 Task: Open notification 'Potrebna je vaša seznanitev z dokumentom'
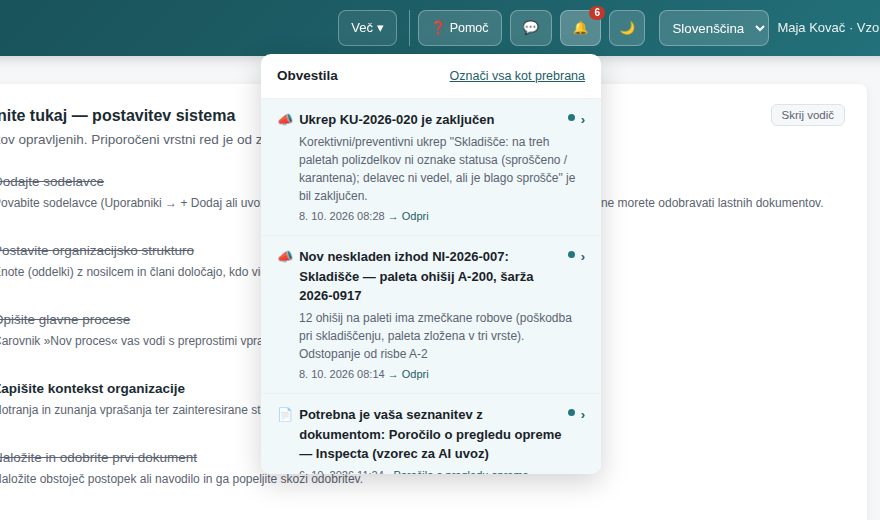(x=431, y=434)
